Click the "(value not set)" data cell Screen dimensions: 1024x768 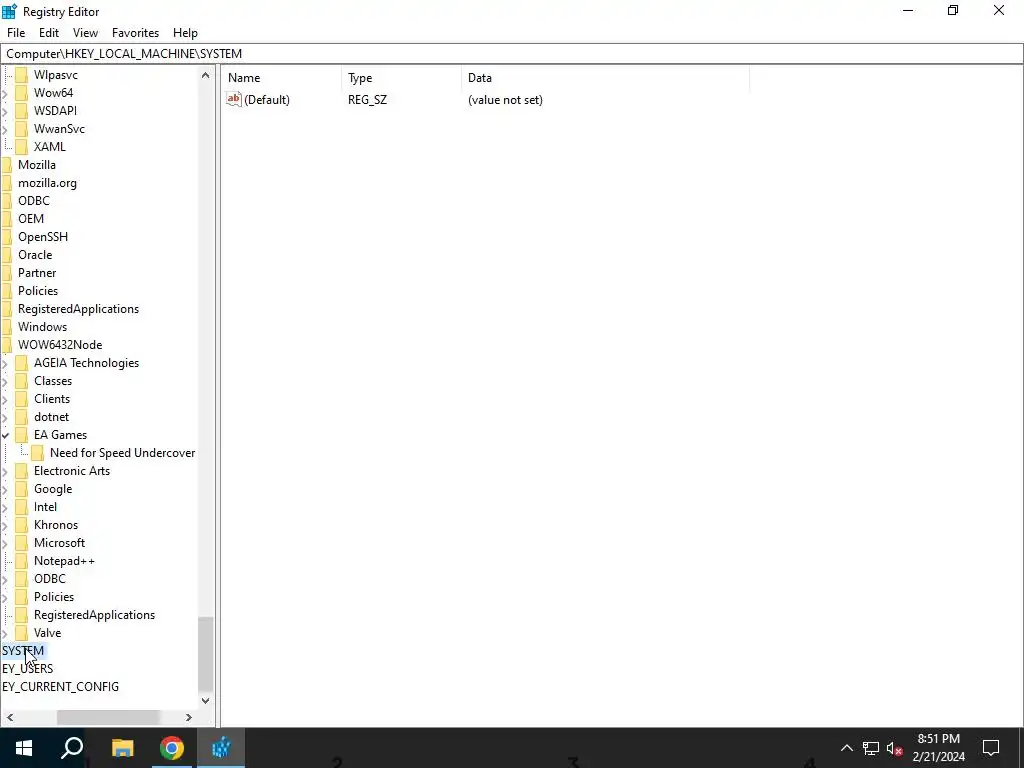pyautogui.click(x=505, y=100)
